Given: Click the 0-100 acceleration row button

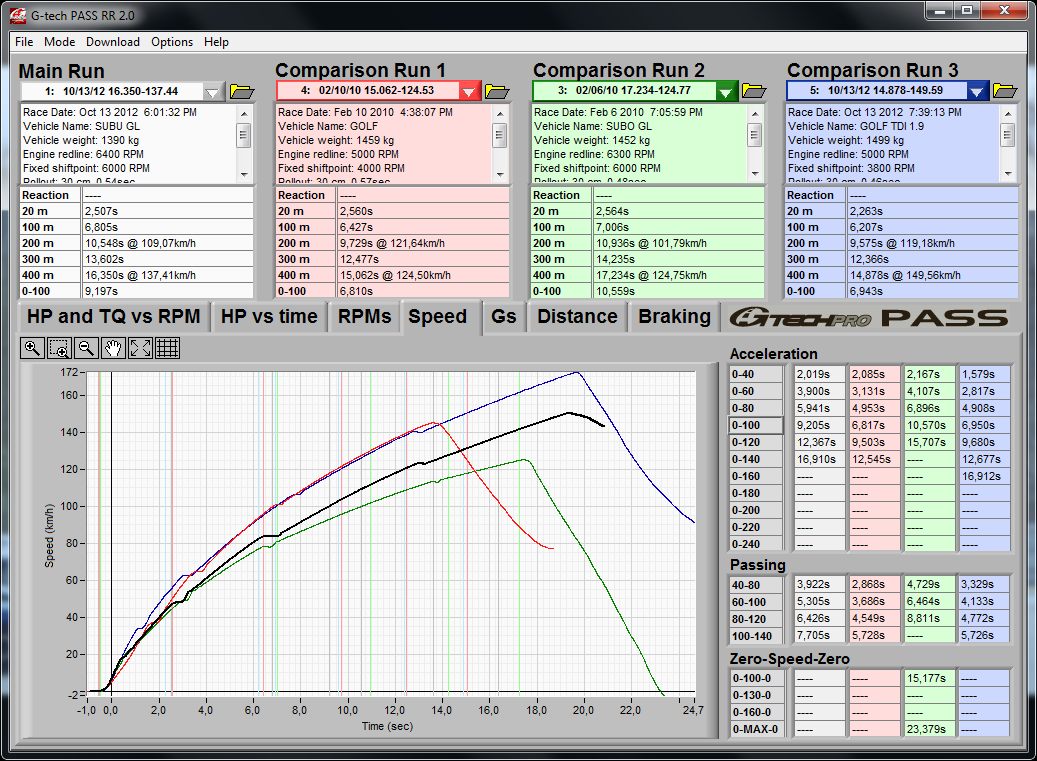Looking at the screenshot, I should click(x=756, y=425).
